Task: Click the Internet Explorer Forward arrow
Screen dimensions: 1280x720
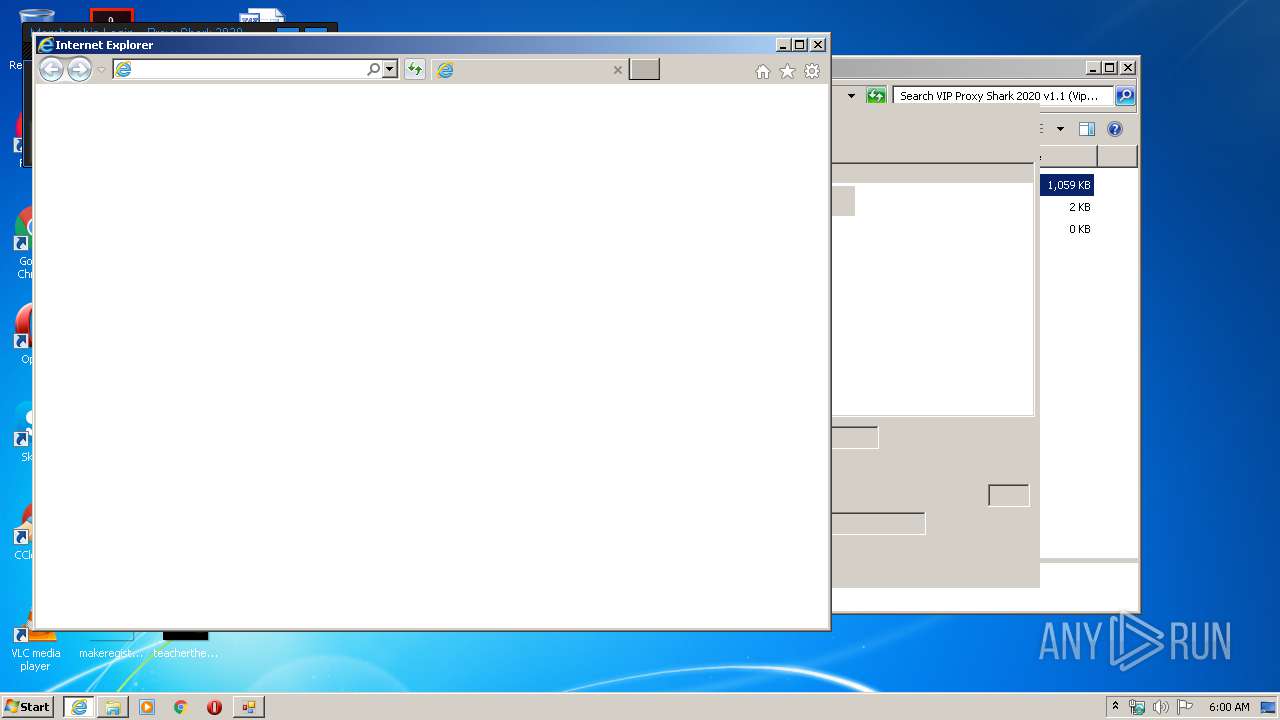Action: pyautogui.click(x=79, y=69)
